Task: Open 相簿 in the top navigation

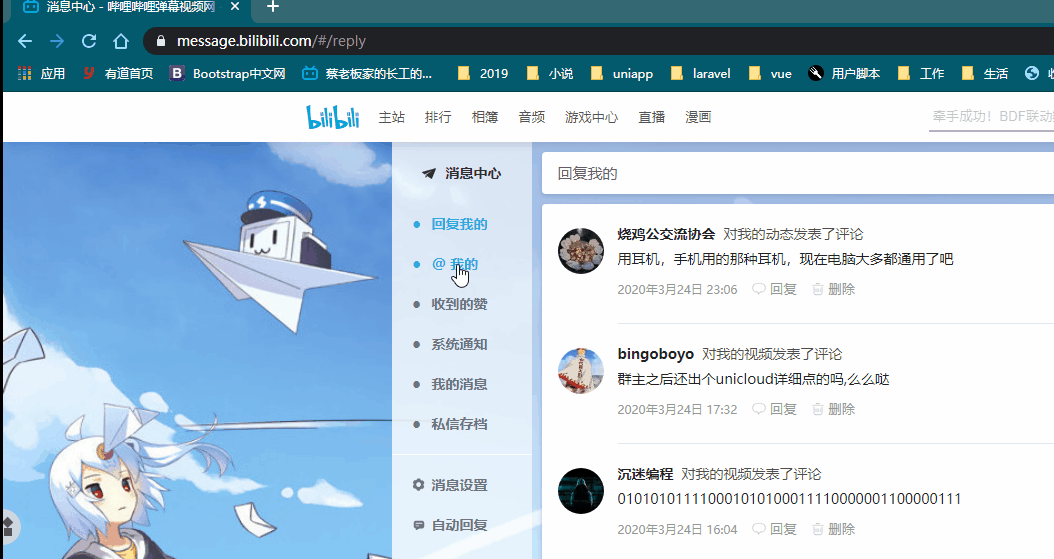Action: point(485,117)
